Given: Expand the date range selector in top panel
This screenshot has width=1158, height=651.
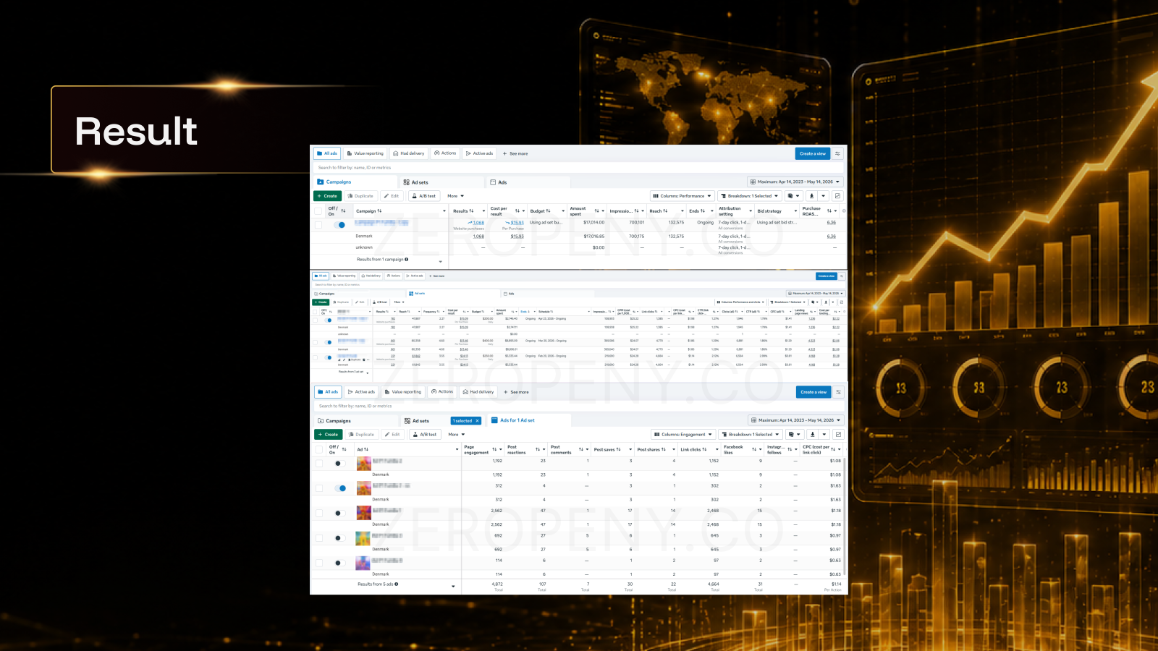Looking at the screenshot, I should (x=795, y=182).
